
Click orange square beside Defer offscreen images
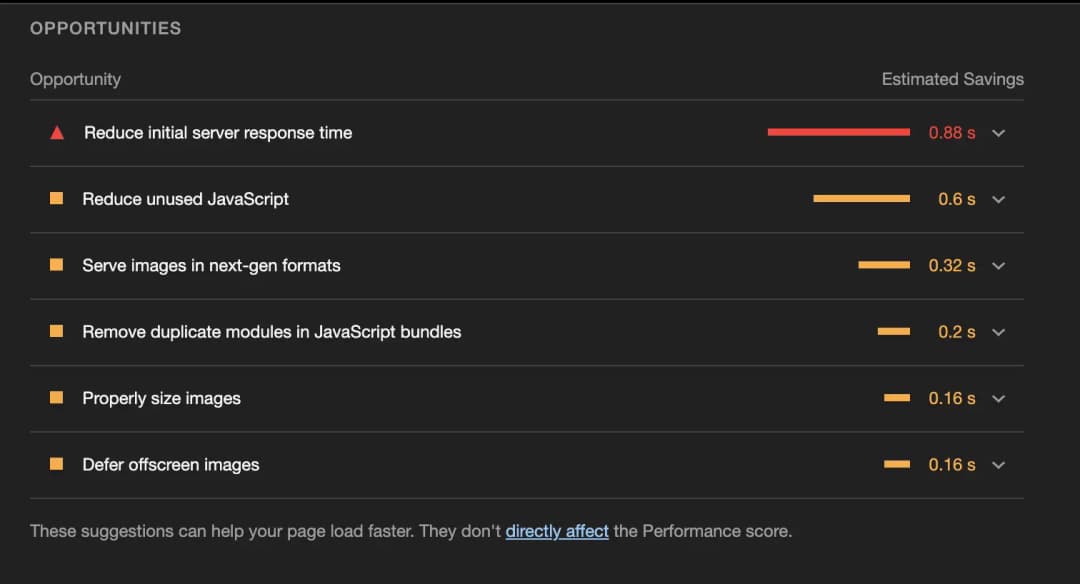pyautogui.click(x=57, y=464)
